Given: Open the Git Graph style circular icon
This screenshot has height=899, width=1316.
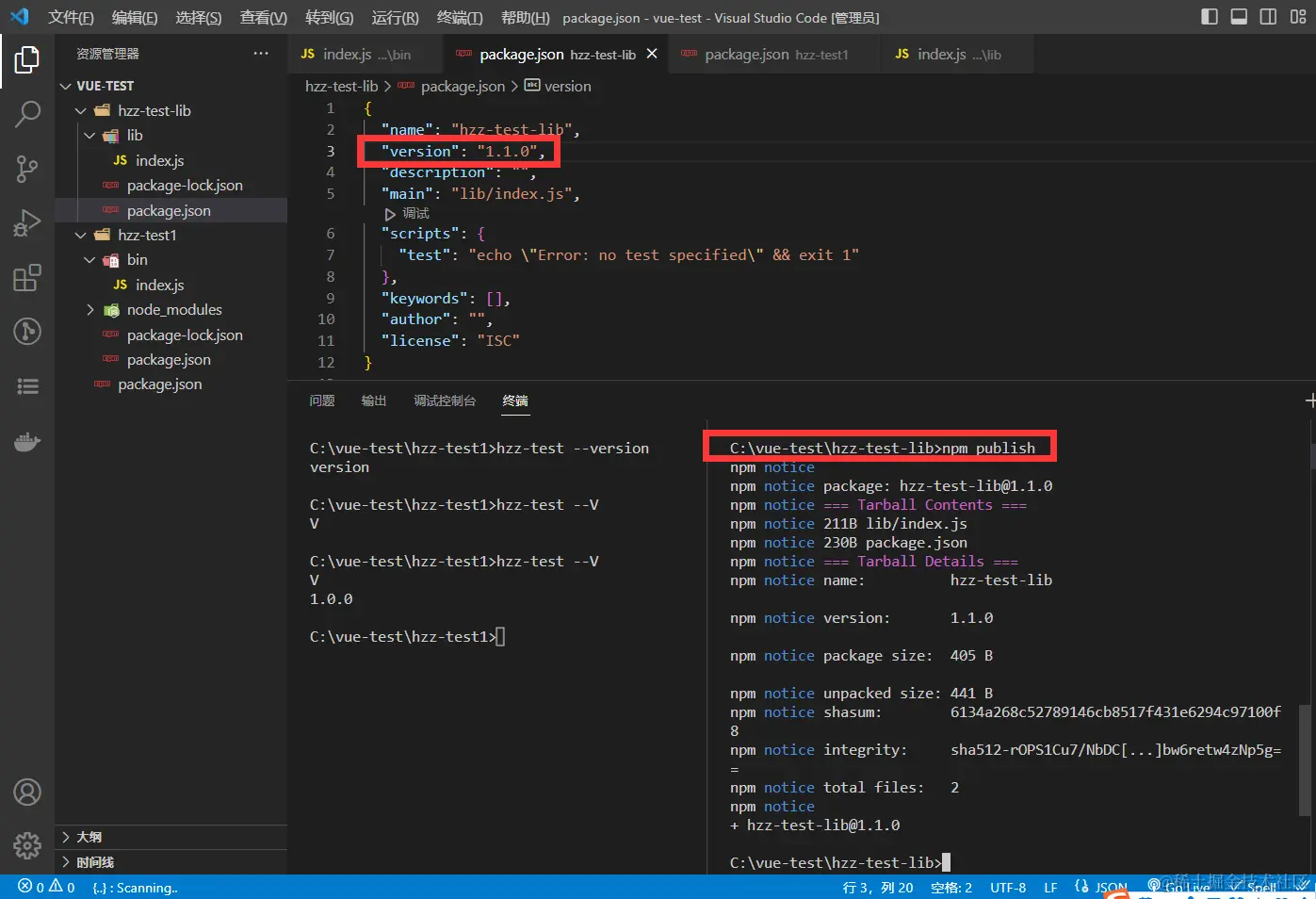Looking at the screenshot, I should click(27, 331).
